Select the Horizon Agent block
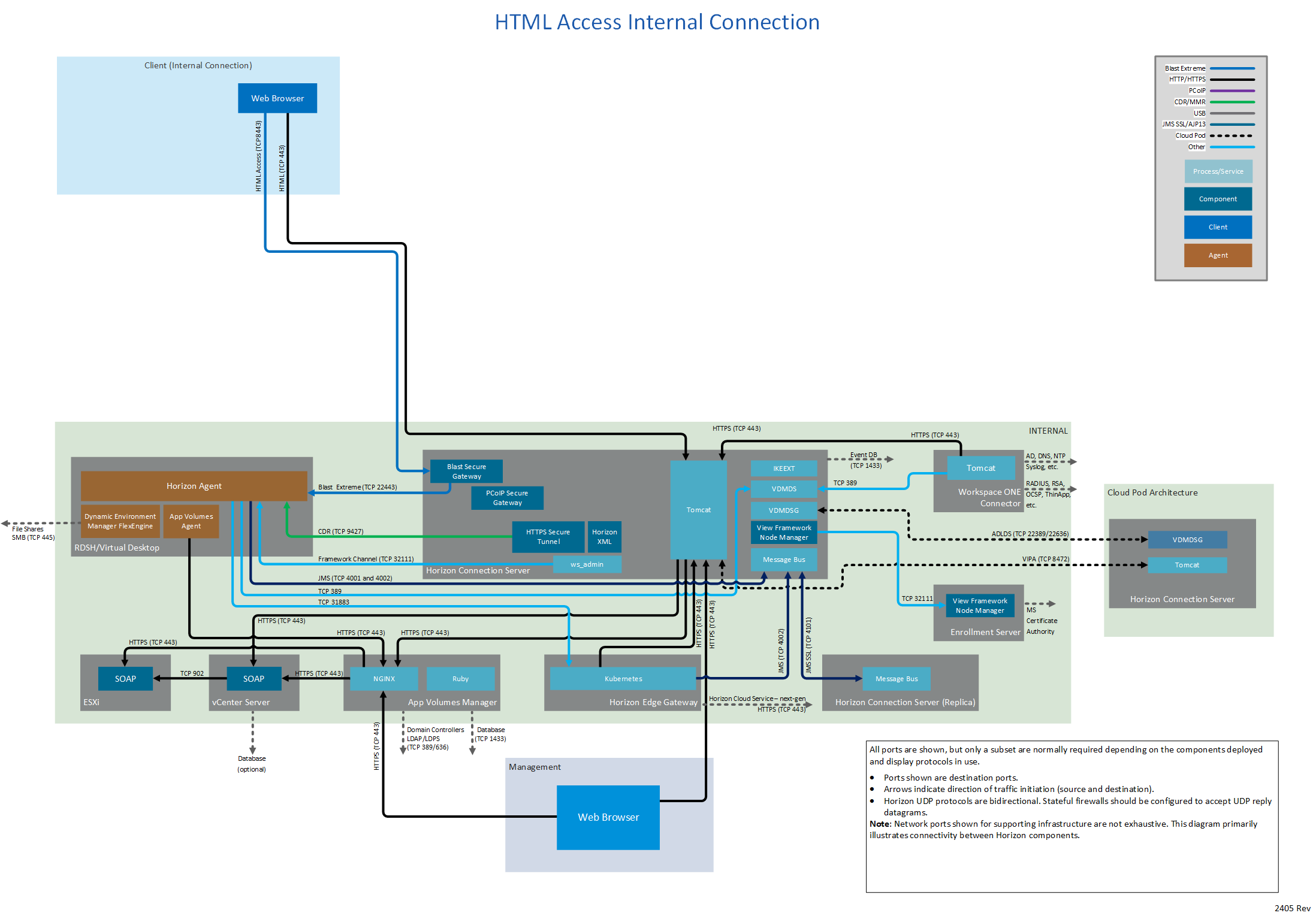1316x919 pixels. point(194,486)
